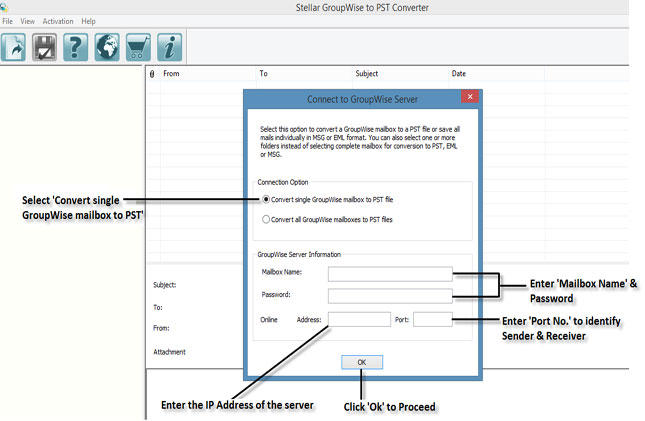Click the 'Attachment' label in preview pane
The width and height of the screenshot is (645, 421).
[x=169, y=352]
